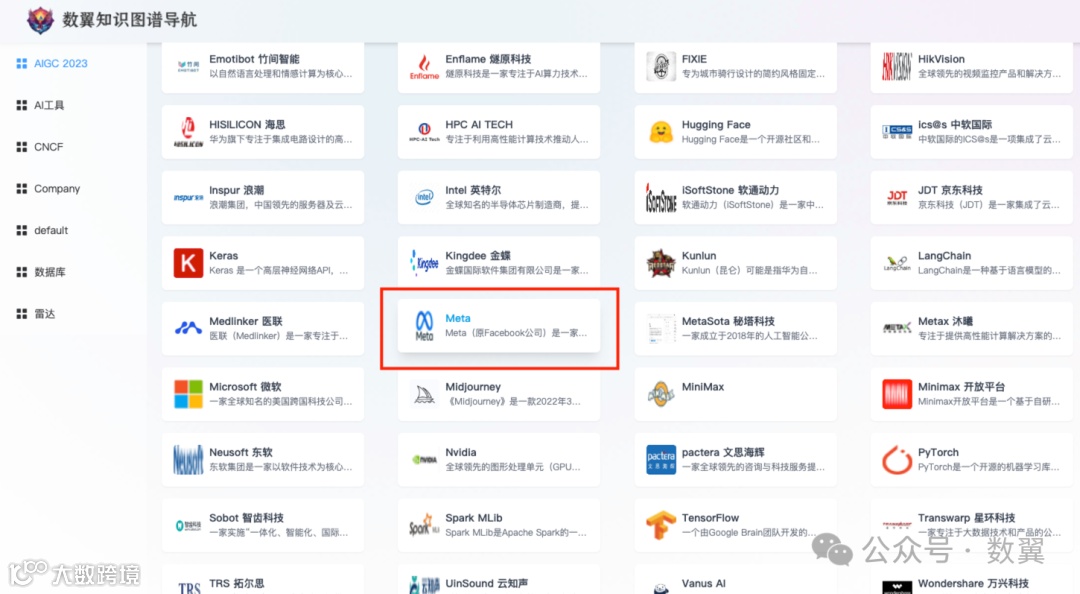This screenshot has width=1080, height=594.
Task: Click the Neusoft 东软 logo
Action: click(188, 460)
